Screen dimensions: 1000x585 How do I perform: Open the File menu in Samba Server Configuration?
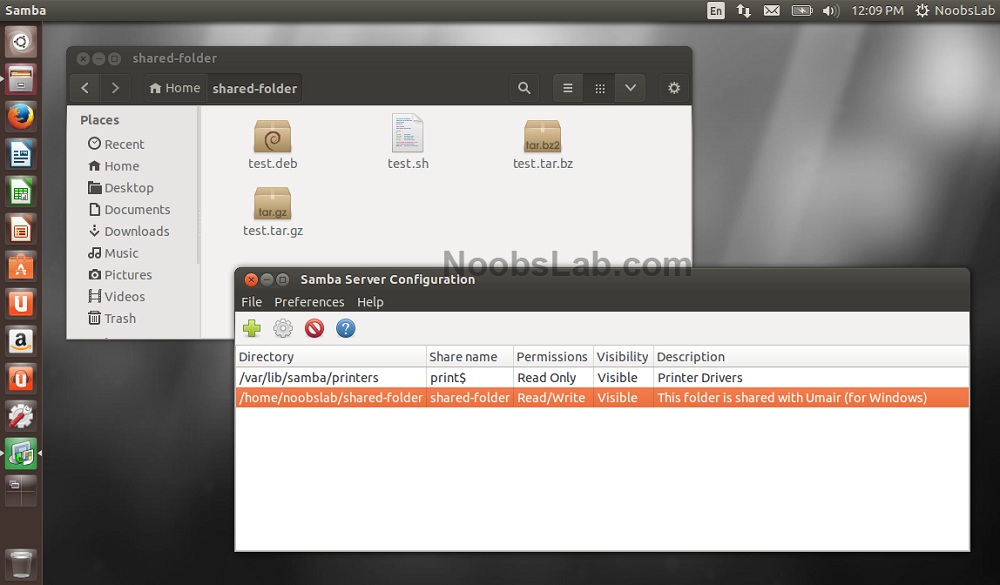pos(251,302)
